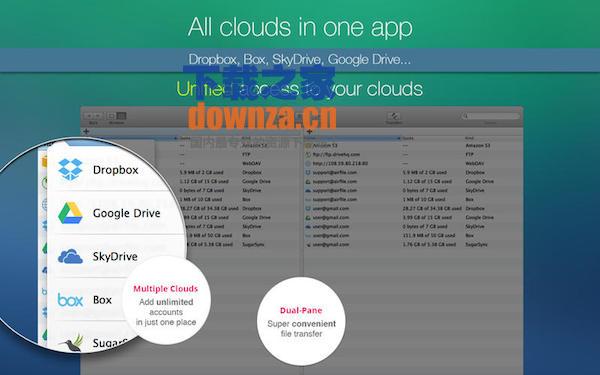Click "5.9 MB of 2 GB used" in left pane
The width and height of the screenshot is (600, 375).
pyautogui.click(x=201, y=173)
